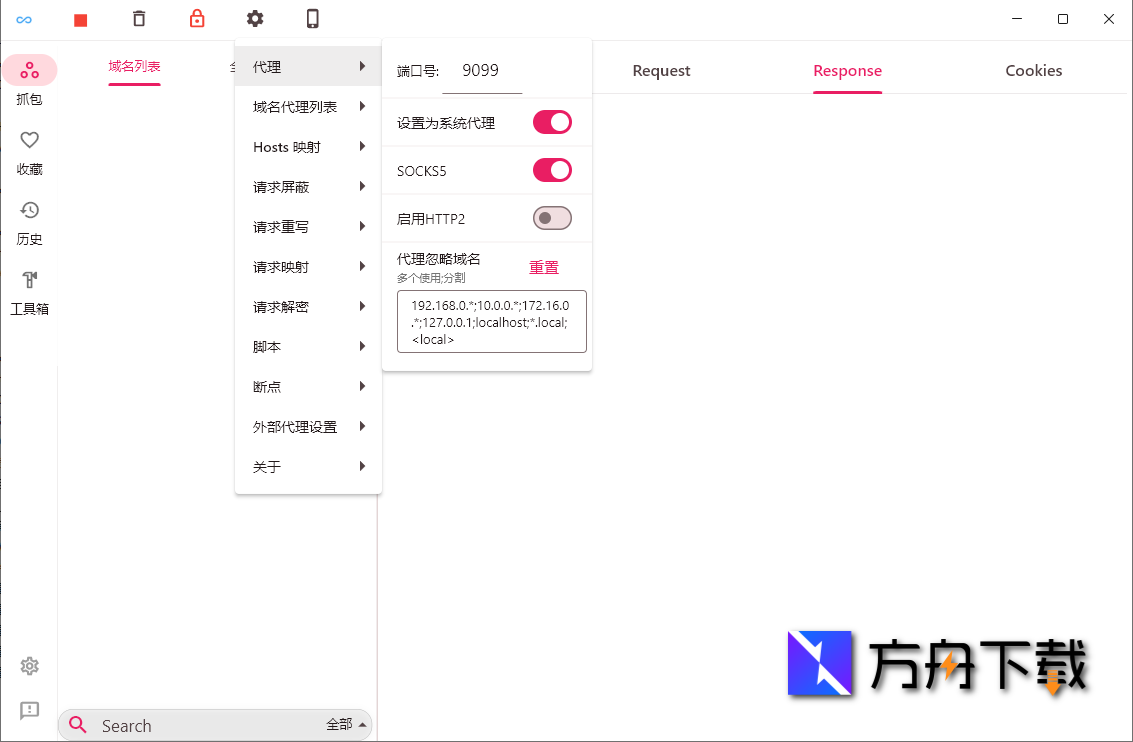Click the mobile device connection icon
1133x742 pixels.
coord(311,19)
